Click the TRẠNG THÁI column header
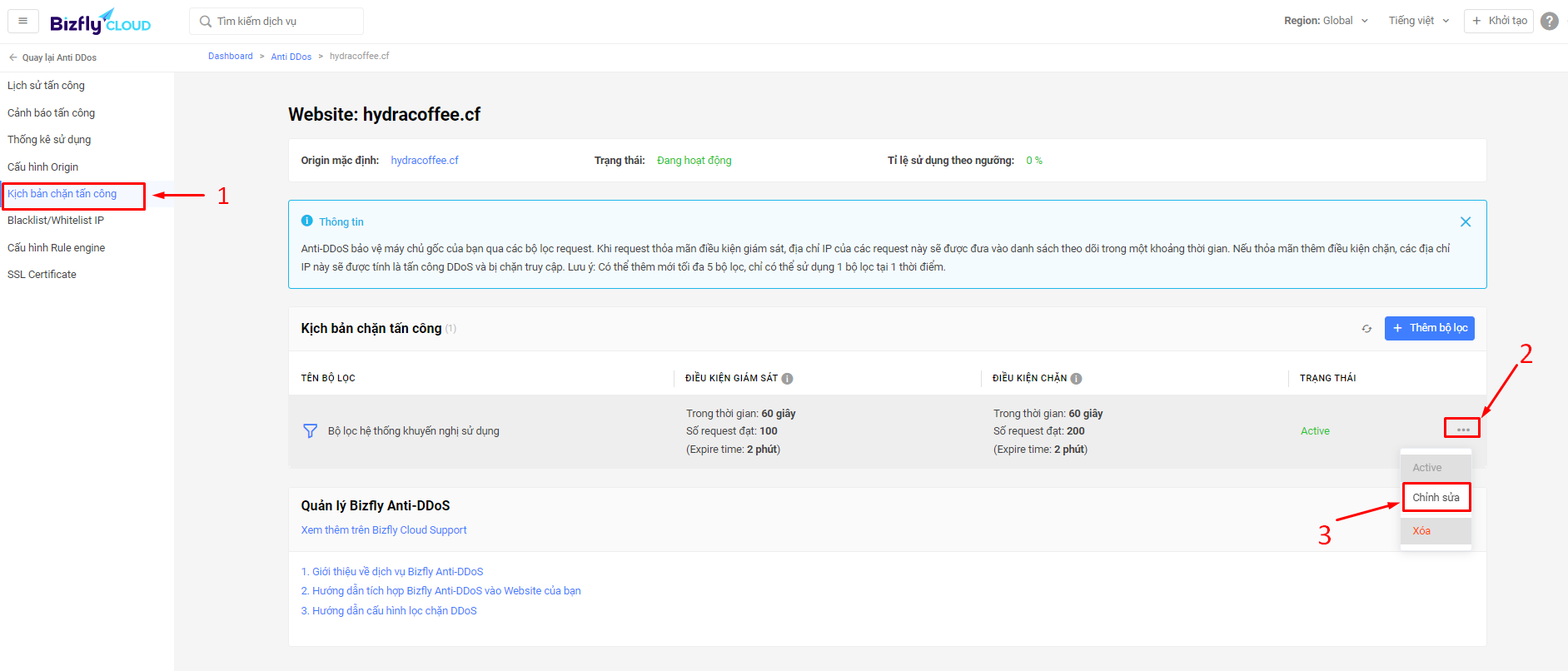 pos(1328,378)
